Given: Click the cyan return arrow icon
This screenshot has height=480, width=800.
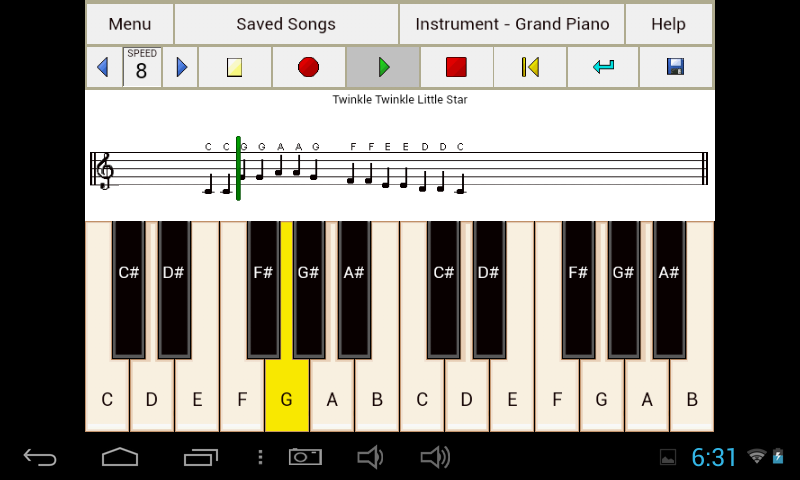Looking at the screenshot, I should click(603, 67).
